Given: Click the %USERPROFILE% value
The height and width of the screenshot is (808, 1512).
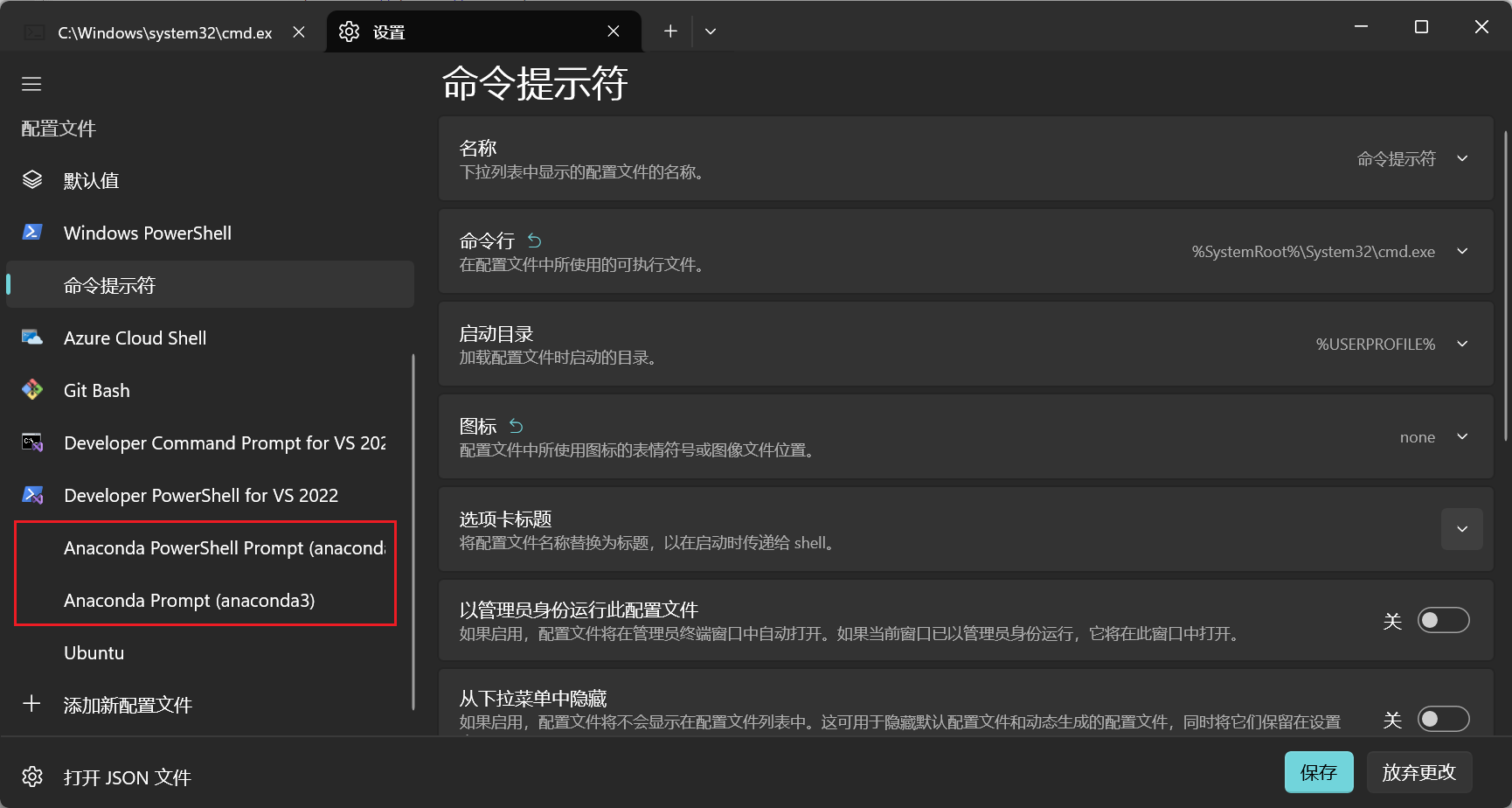Looking at the screenshot, I should [1376, 345].
